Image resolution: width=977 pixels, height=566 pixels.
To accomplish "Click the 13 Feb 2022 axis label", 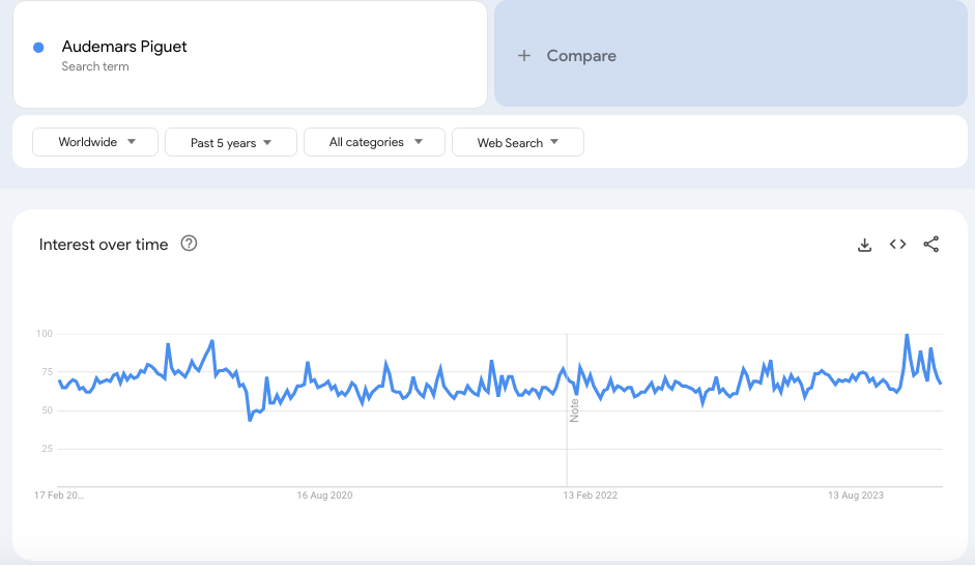I will pyautogui.click(x=590, y=496).
